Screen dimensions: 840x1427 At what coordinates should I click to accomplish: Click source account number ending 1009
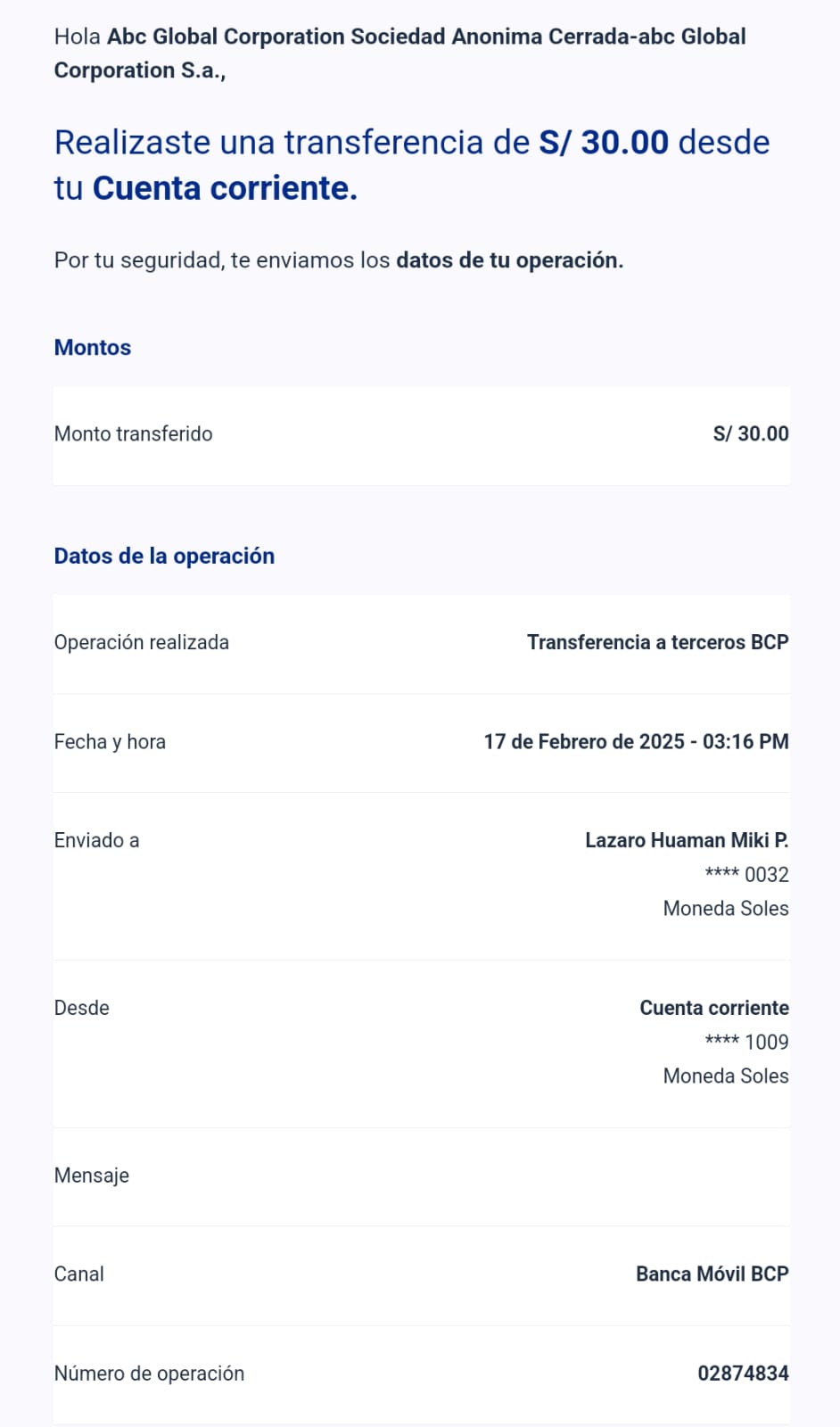pyautogui.click(x=746, y=1043)
